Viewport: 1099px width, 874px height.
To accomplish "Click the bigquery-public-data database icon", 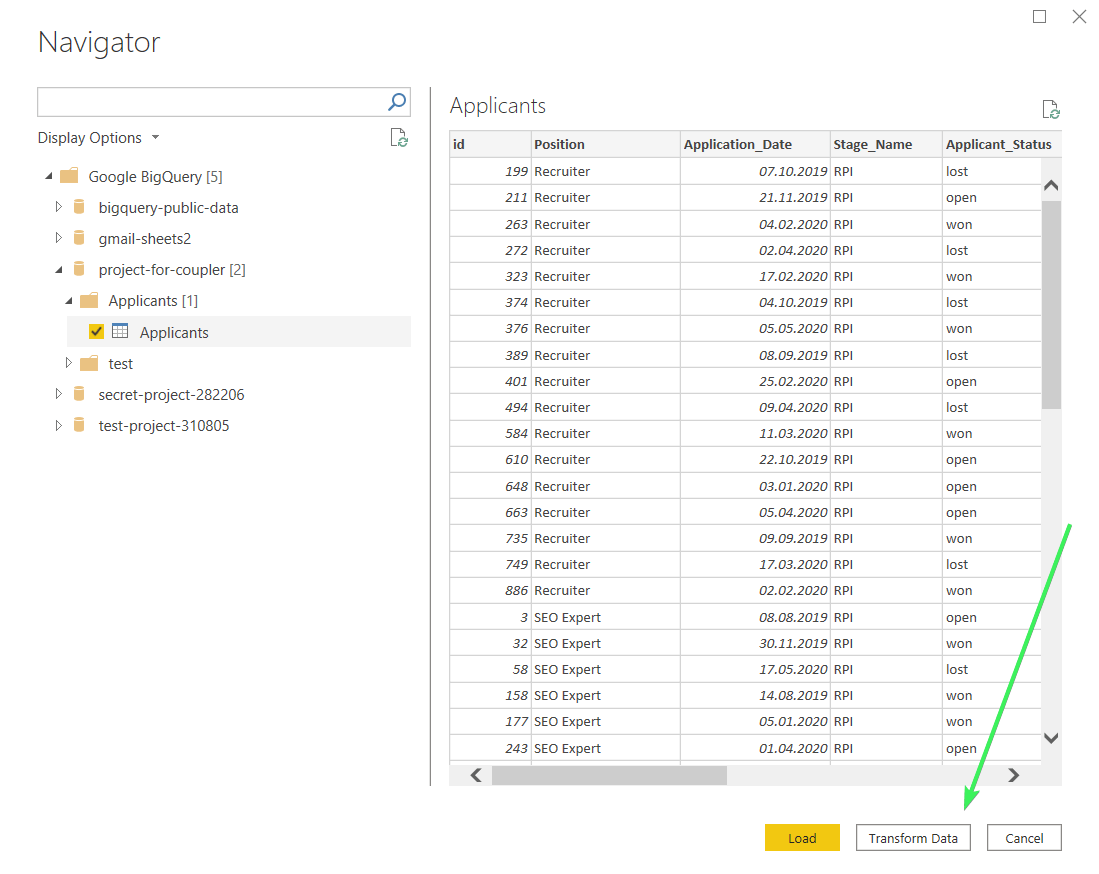I will click(79, 207).
